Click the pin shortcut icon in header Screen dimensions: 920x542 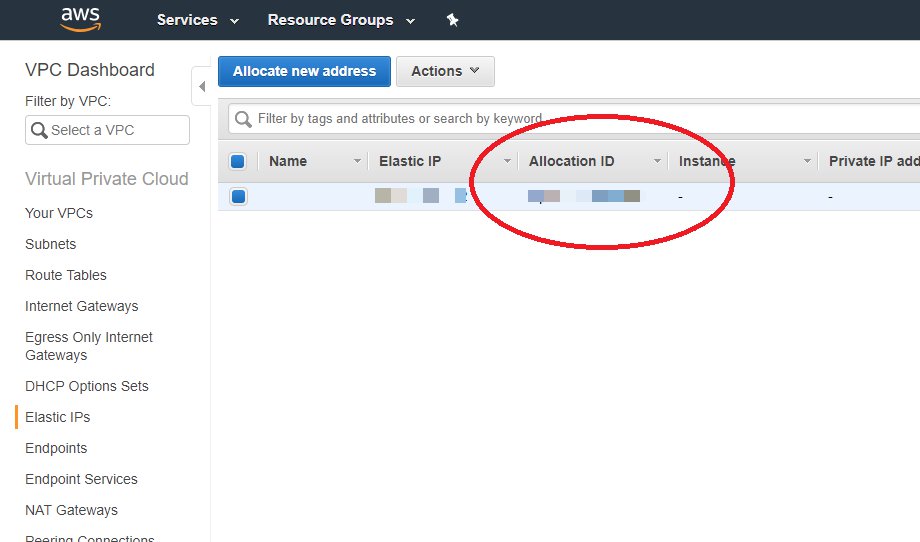pyautogui.click(x=452, y=20)
